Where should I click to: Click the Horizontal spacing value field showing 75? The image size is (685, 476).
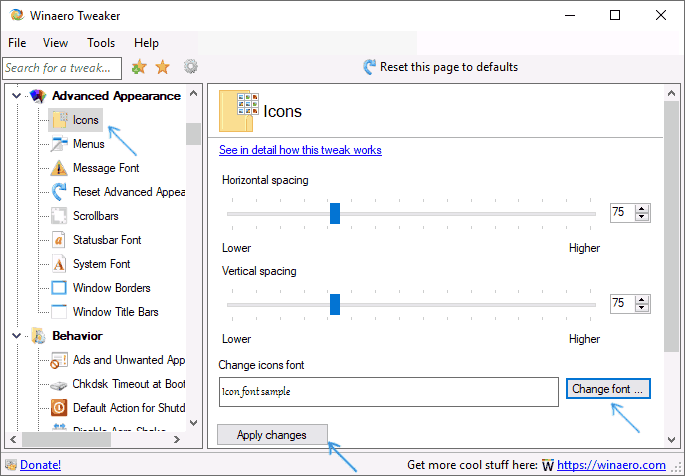point(623,212)
